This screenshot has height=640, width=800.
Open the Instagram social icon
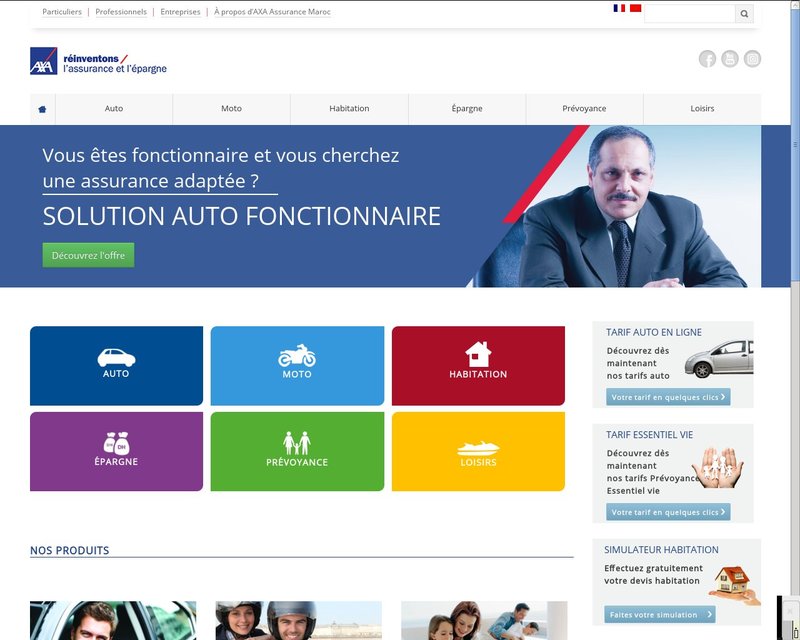[x=752, y=59]
